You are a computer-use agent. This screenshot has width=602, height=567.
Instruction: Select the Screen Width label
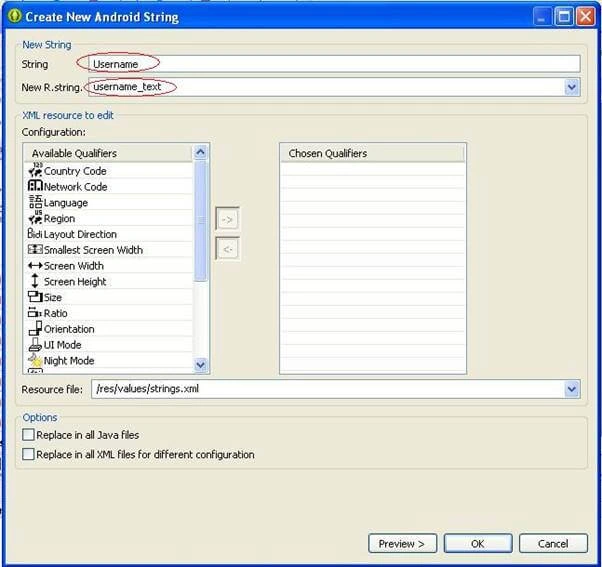point(74,266)
